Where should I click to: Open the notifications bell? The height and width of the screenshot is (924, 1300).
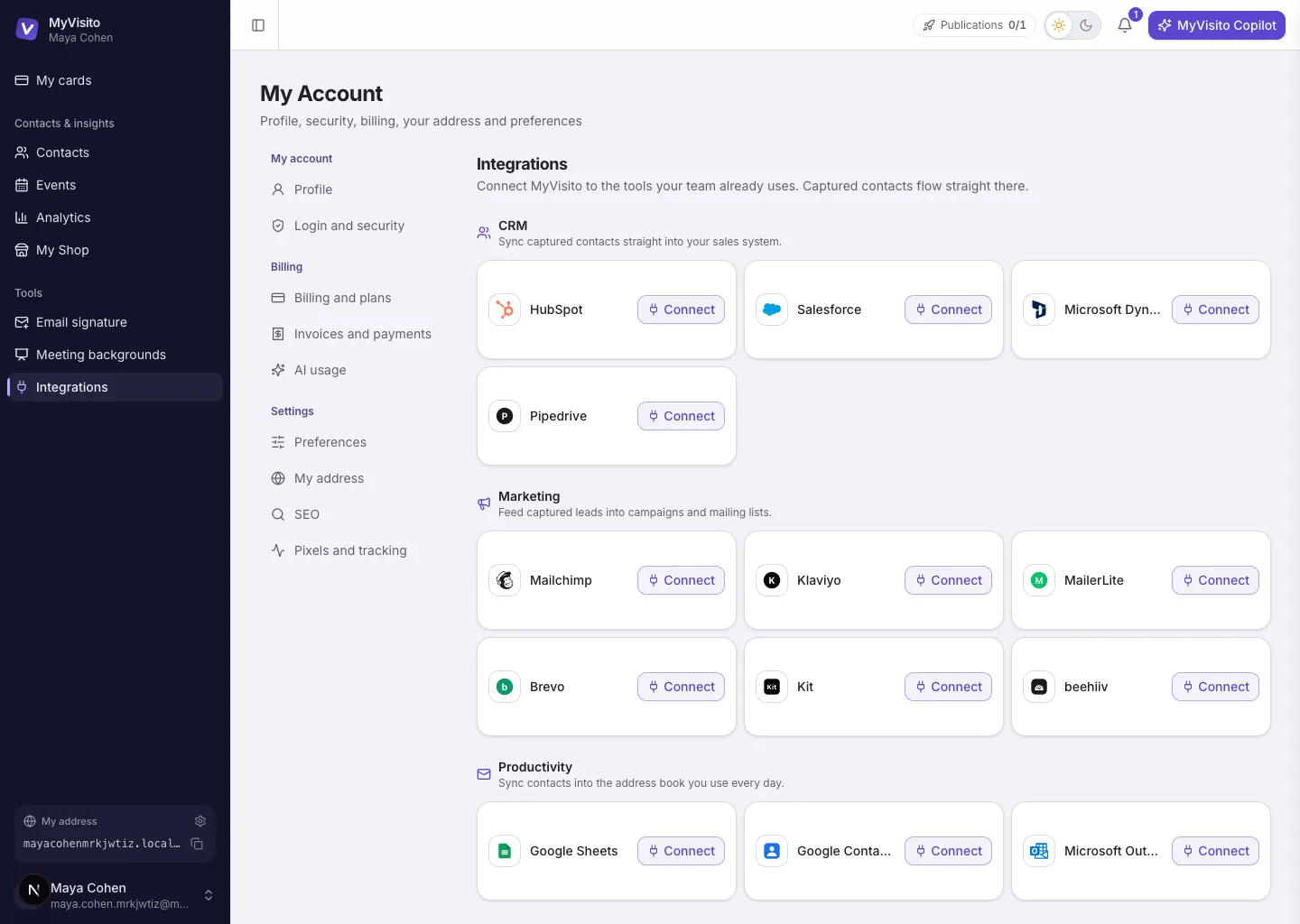pyautogui.click(x=1125, y=25)
